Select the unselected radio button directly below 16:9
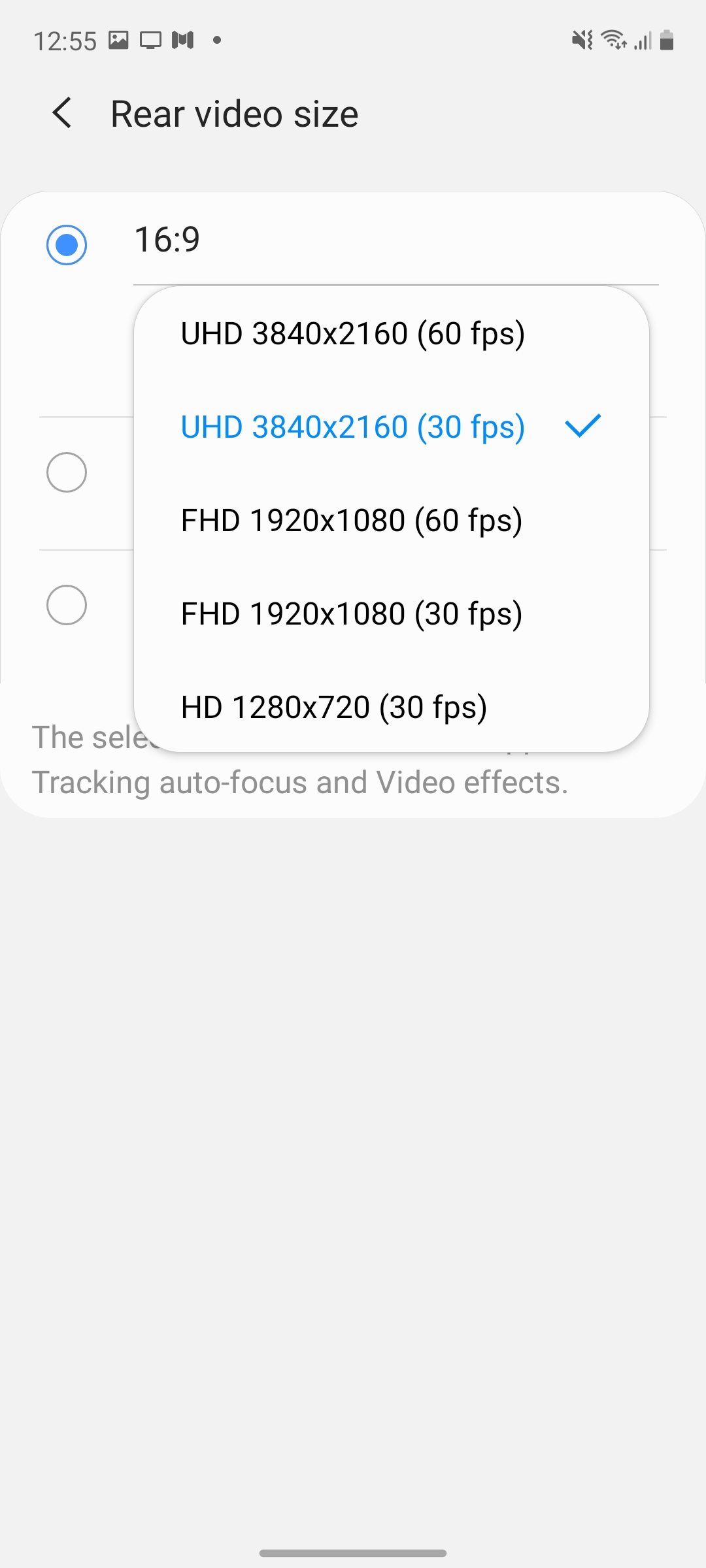 [67, 472]
